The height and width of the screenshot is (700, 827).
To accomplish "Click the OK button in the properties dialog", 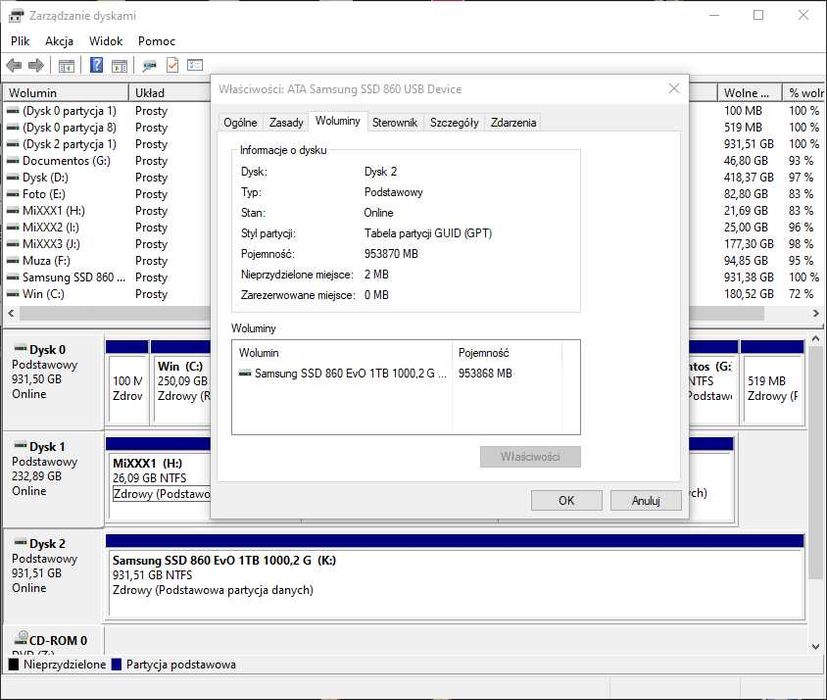I will 566,501.
